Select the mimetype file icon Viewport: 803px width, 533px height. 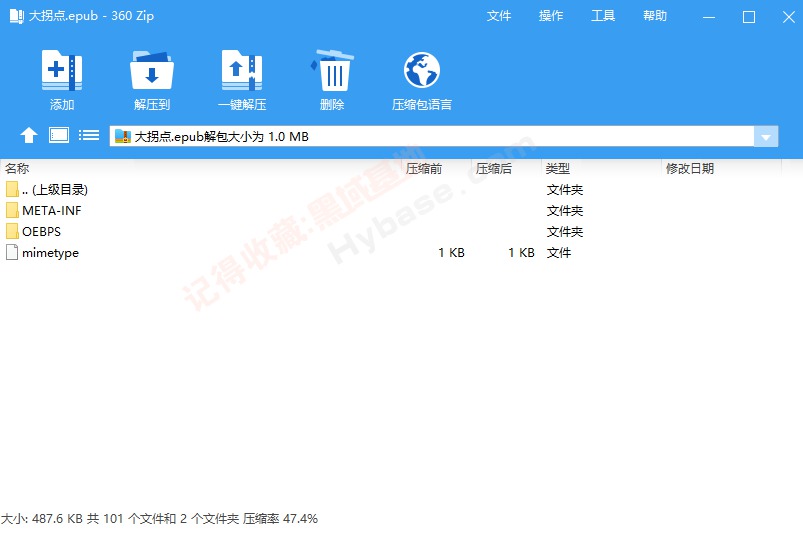pyautogui.click(x=12, y=252)
